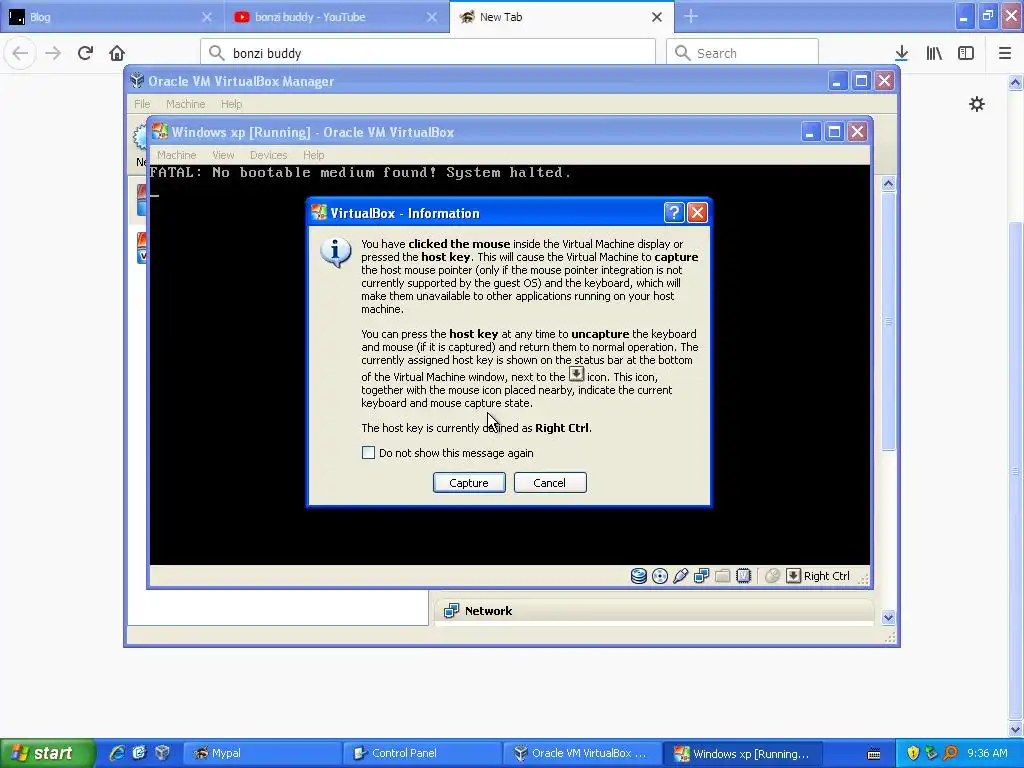This screenshot has height=768, width=1024.
Task: Go forward in browser history
Action: click(x=53, y=53)
